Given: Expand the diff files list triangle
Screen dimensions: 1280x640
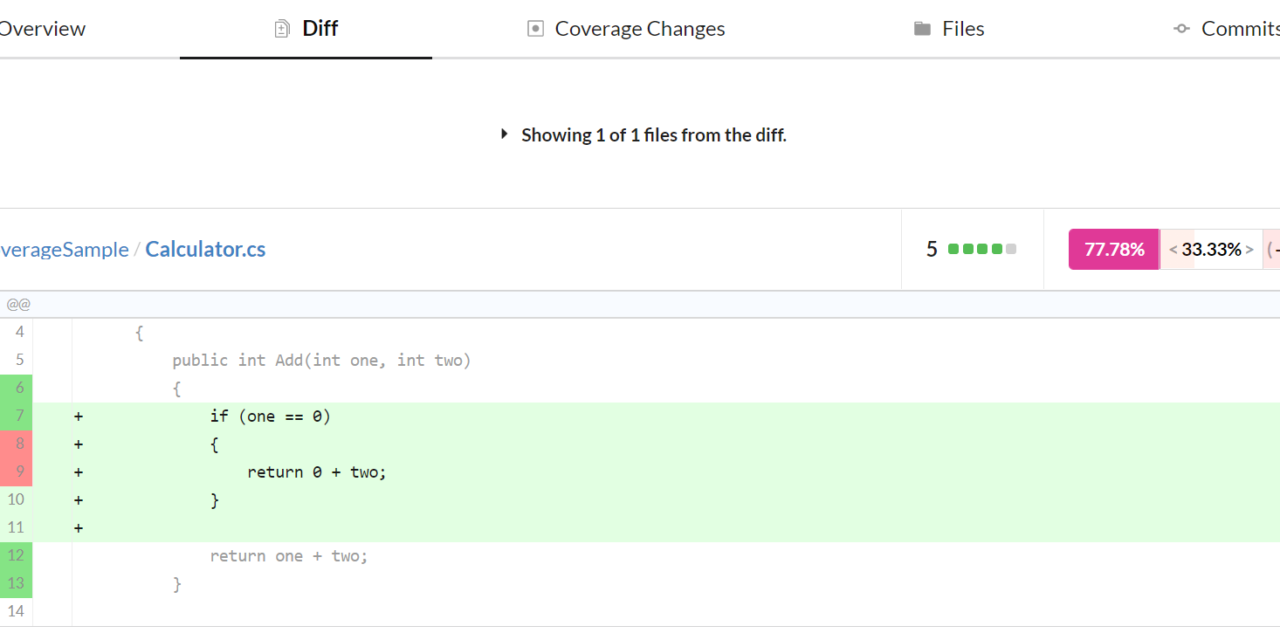Looking at the screenshot, I should point(504,134).
